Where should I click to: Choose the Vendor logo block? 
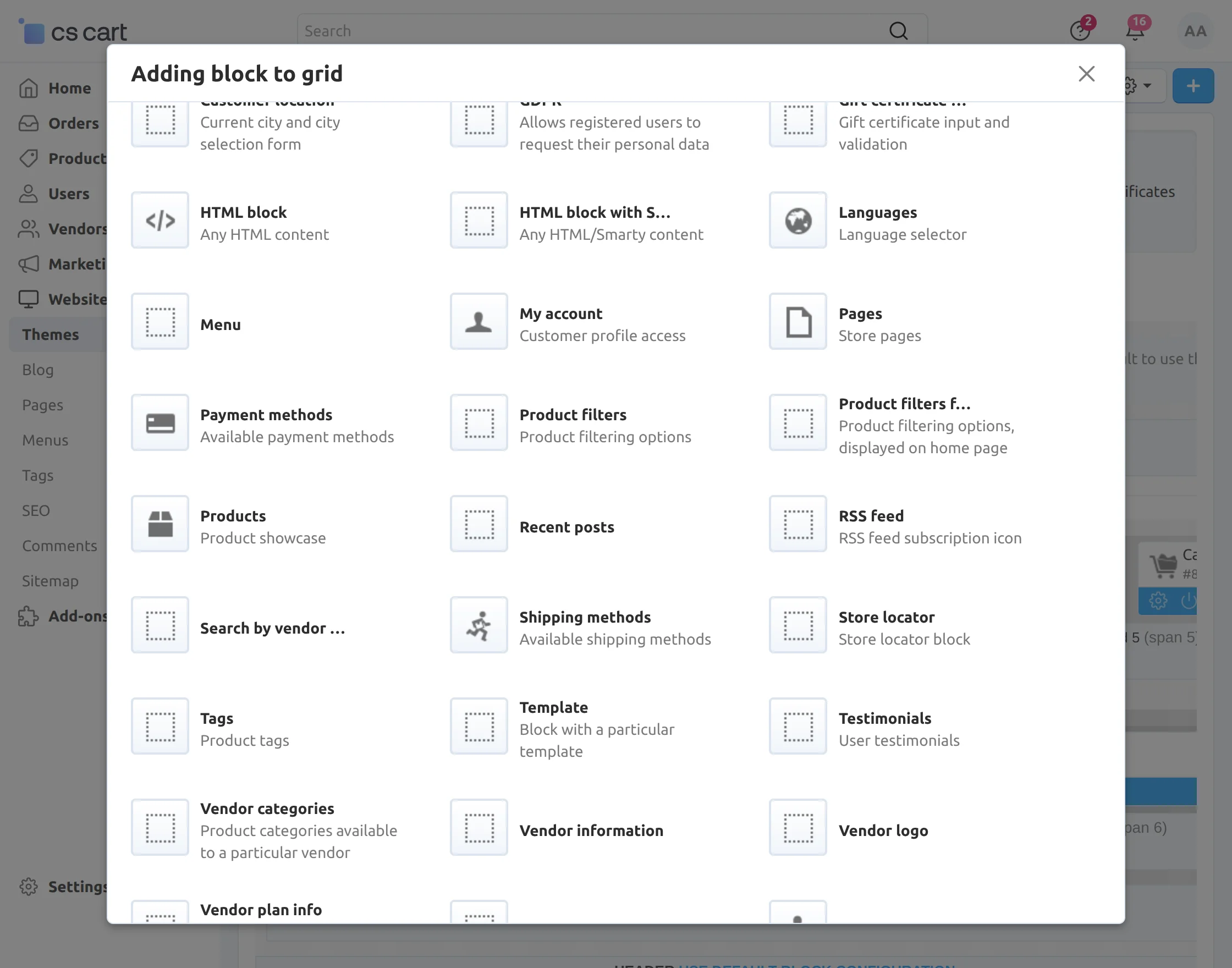pyautogui.click(x=882, y=831)
